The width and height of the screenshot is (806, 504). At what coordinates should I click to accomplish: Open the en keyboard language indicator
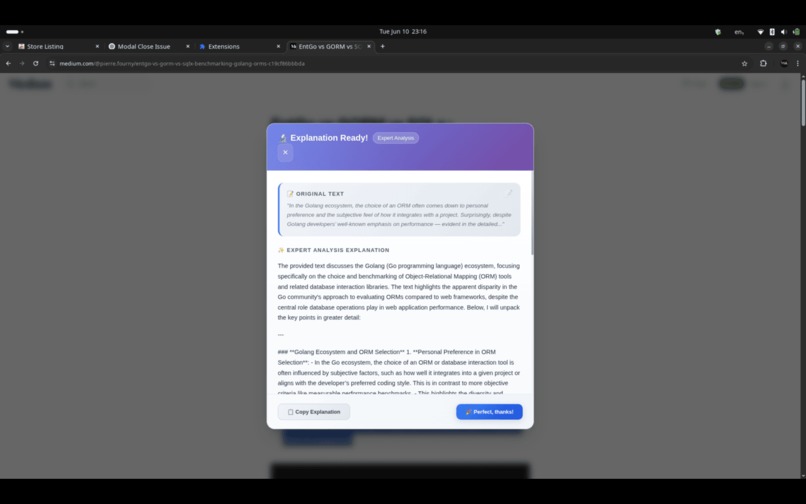pyautogui.click(x=739, y=32)
